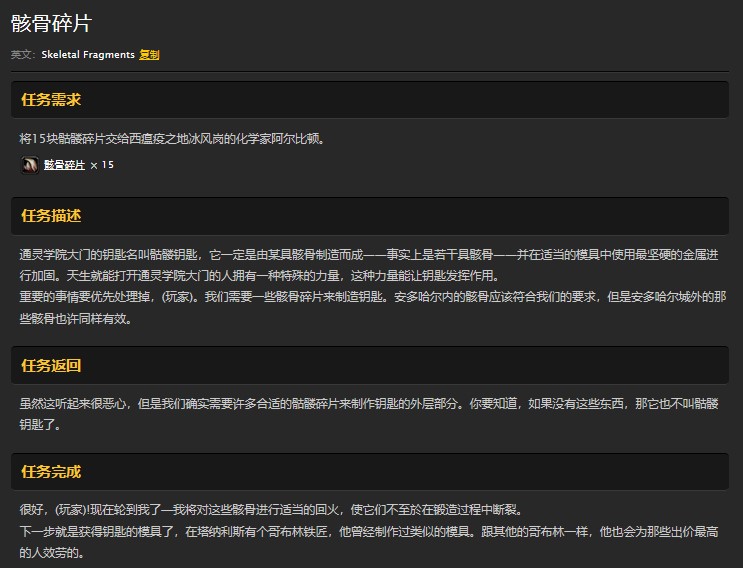
Task: Click the completion line starting with 下一步
Action: tap(370, 531)
